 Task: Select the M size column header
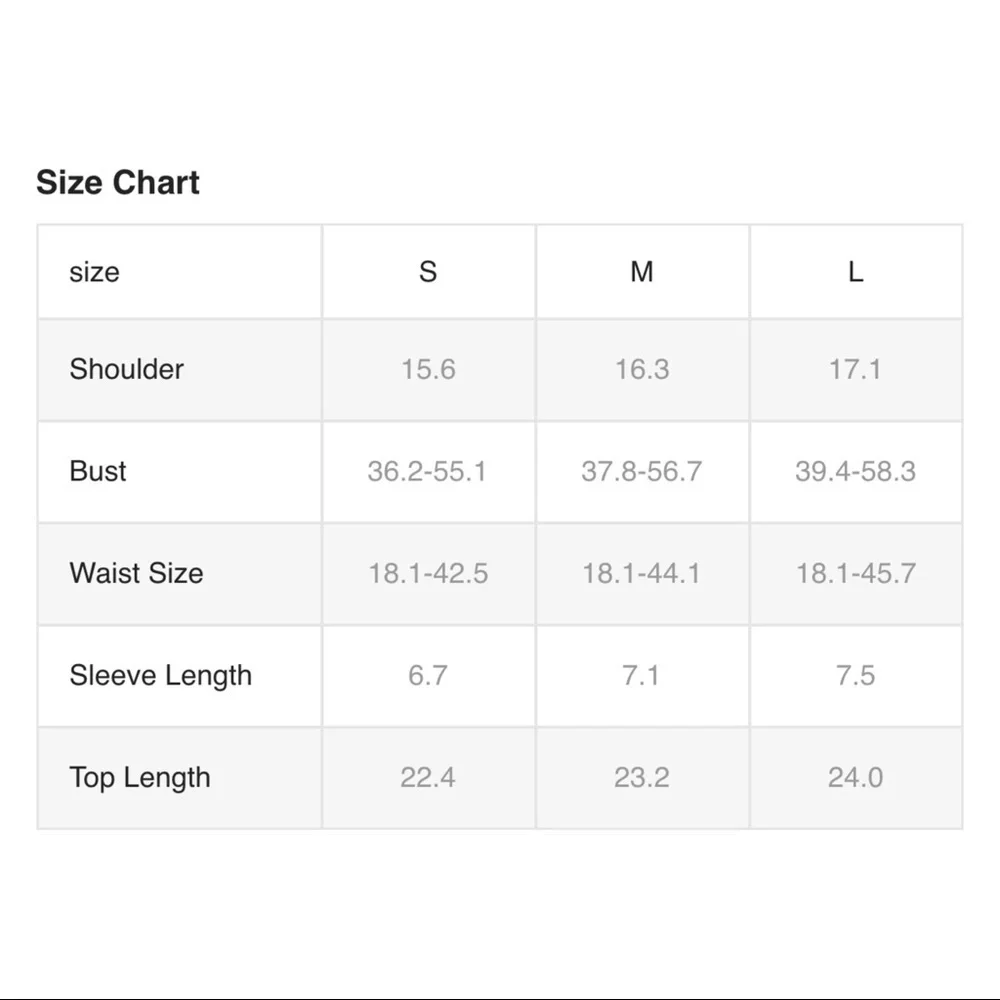point(642,272)
